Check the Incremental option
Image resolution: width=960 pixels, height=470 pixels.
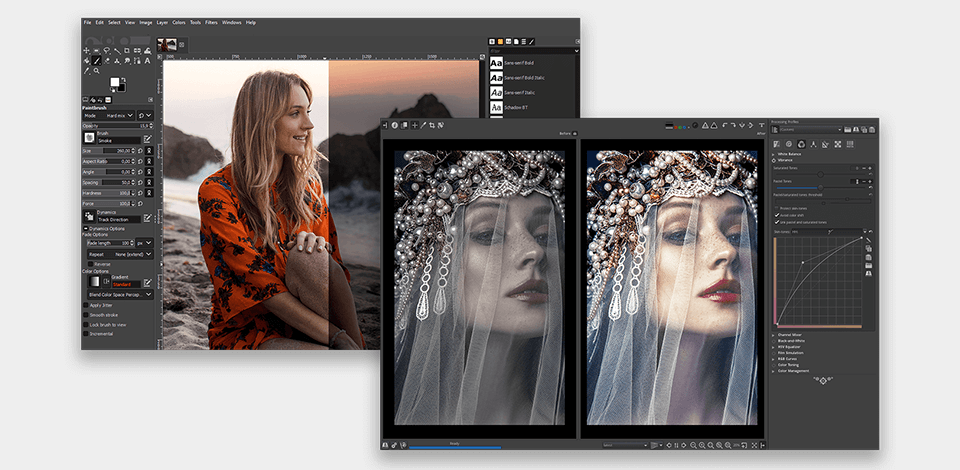(85, 333)
